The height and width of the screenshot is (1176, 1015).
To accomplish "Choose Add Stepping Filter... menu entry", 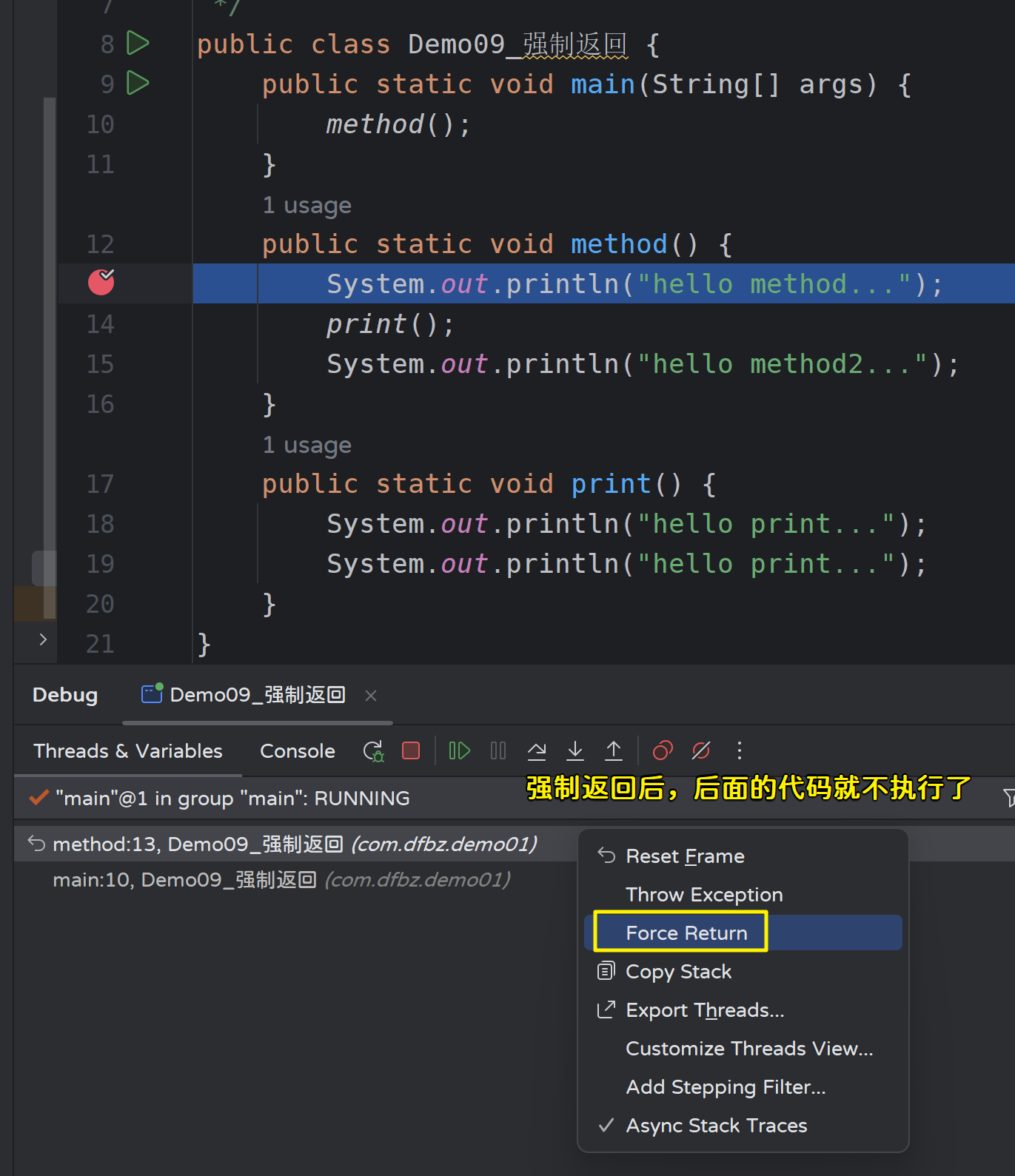I will (x=743, y=1087).
